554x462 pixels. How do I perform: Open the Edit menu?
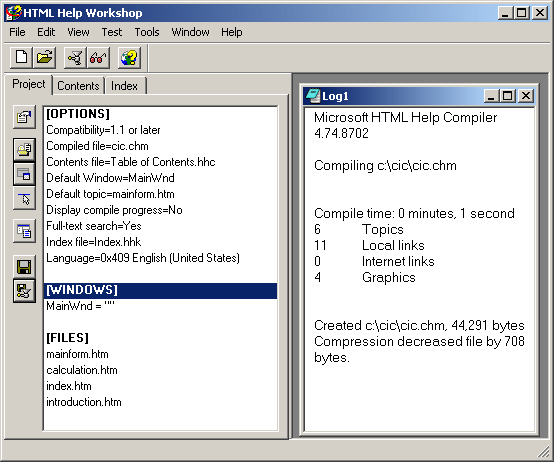(x=46, y=32)
